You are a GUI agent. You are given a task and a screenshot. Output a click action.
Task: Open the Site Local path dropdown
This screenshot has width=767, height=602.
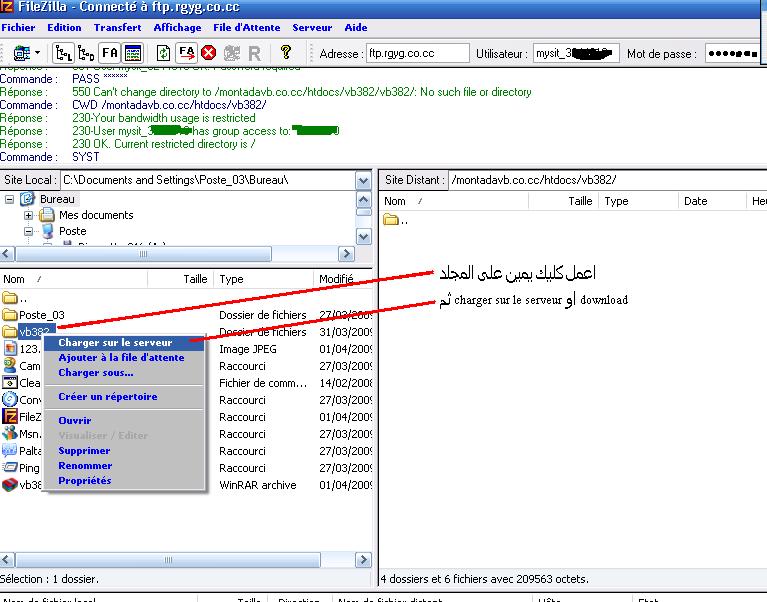point(364,181)
